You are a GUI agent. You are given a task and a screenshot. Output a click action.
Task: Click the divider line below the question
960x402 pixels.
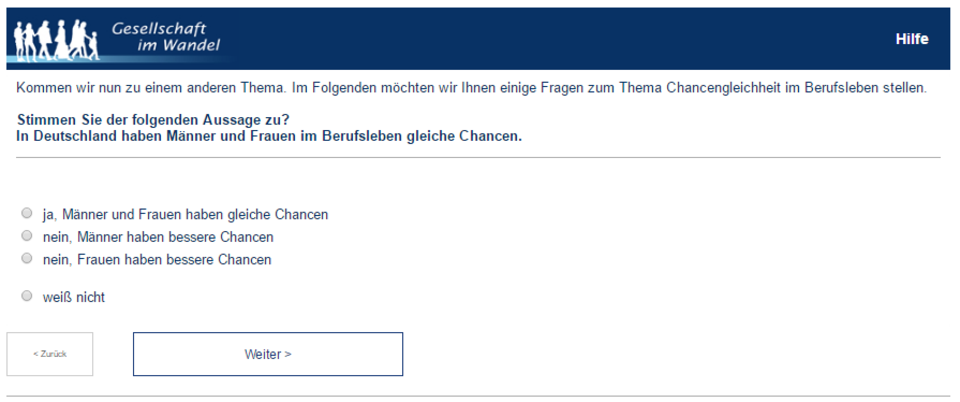[478, 157]
